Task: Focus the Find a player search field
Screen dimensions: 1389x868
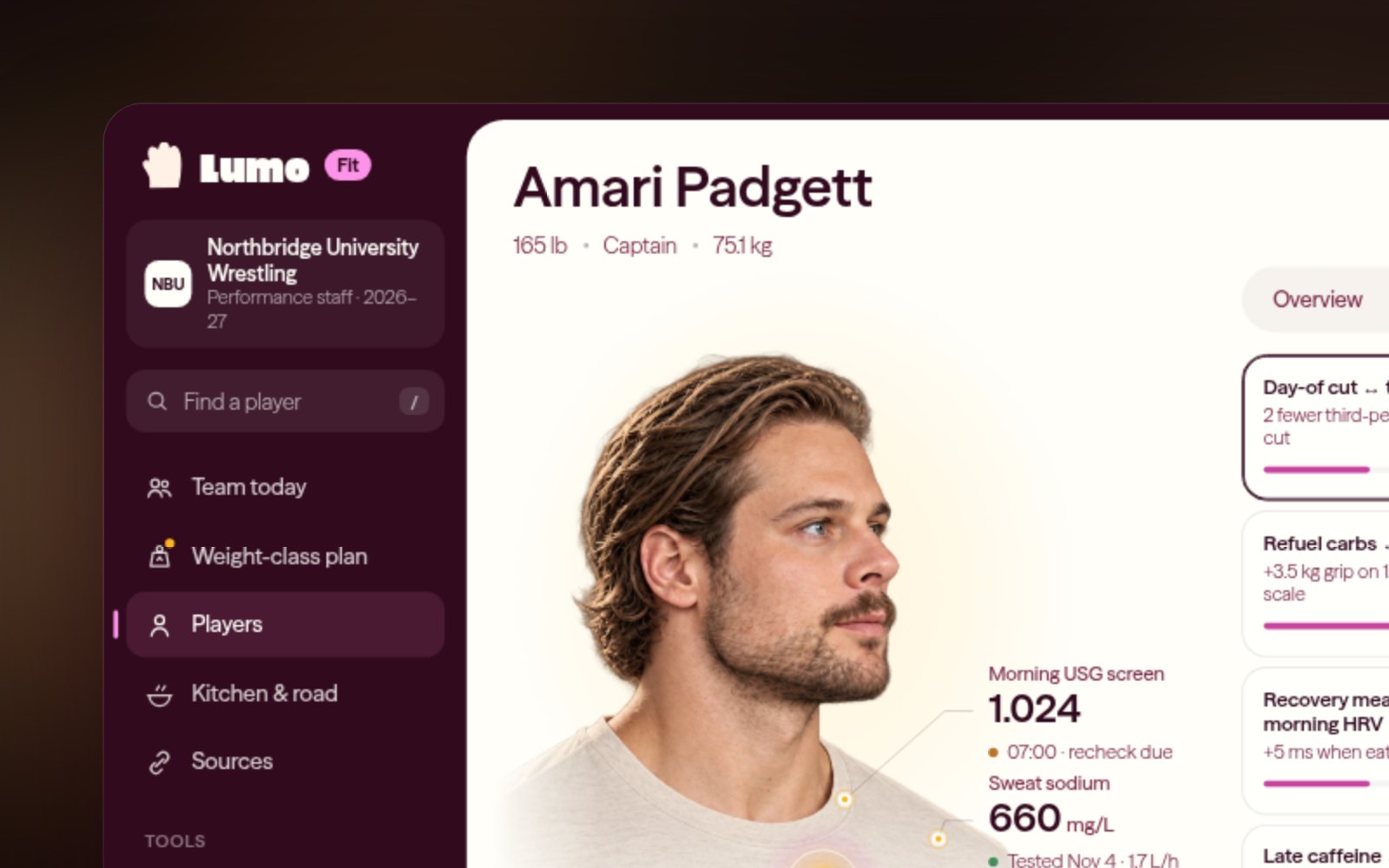Action: (286, 401)
